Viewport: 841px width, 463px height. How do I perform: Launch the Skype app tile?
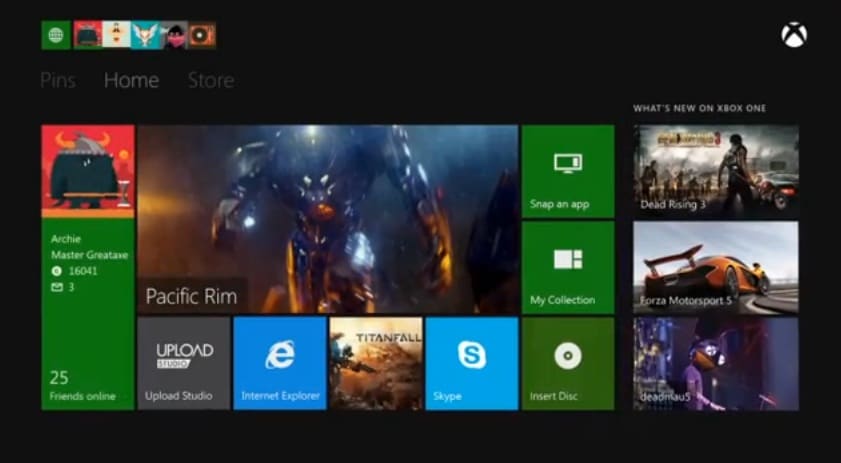472,363
